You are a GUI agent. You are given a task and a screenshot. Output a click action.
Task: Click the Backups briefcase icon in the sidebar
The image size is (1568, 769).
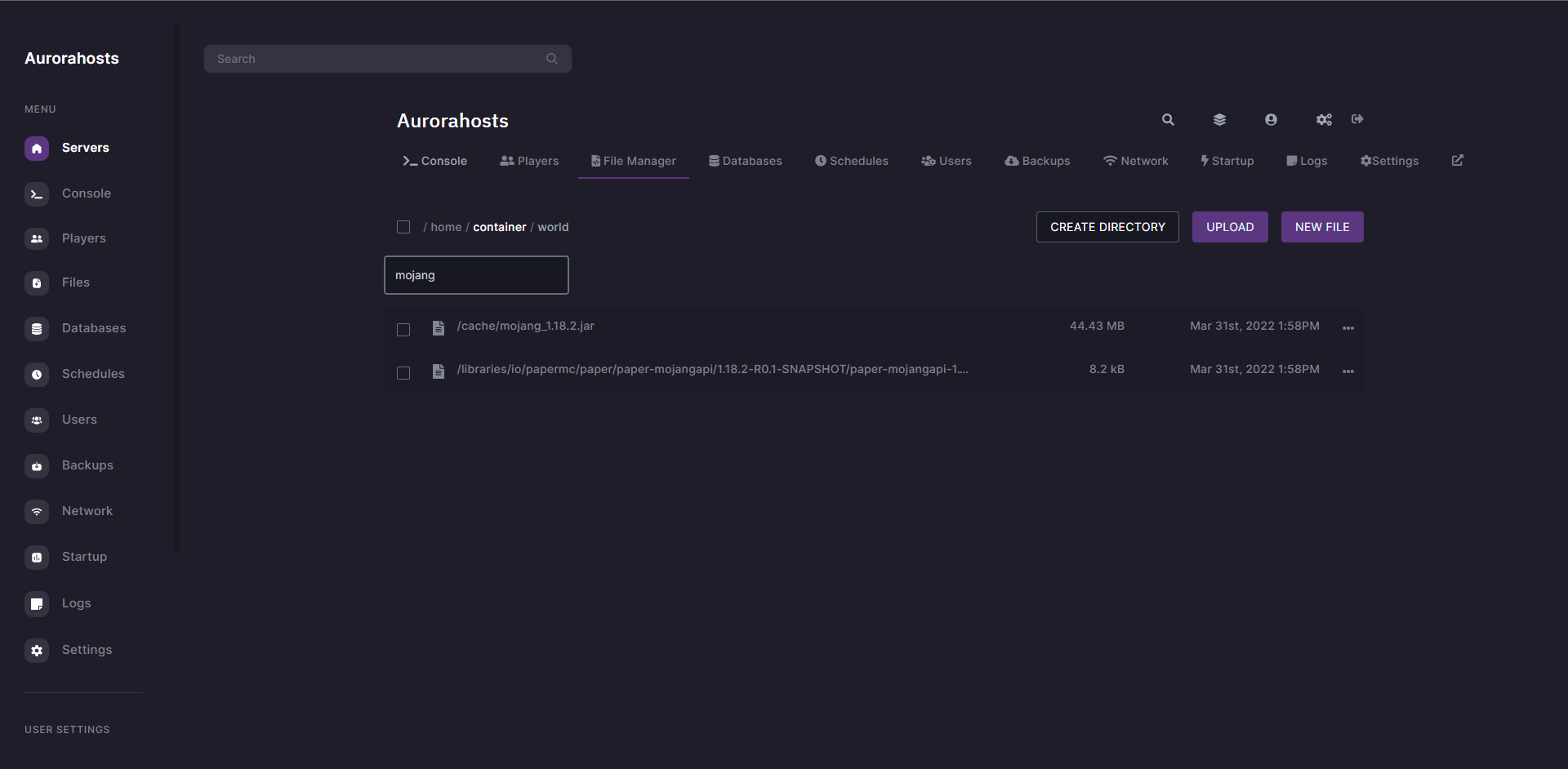[x=37, y=465]
